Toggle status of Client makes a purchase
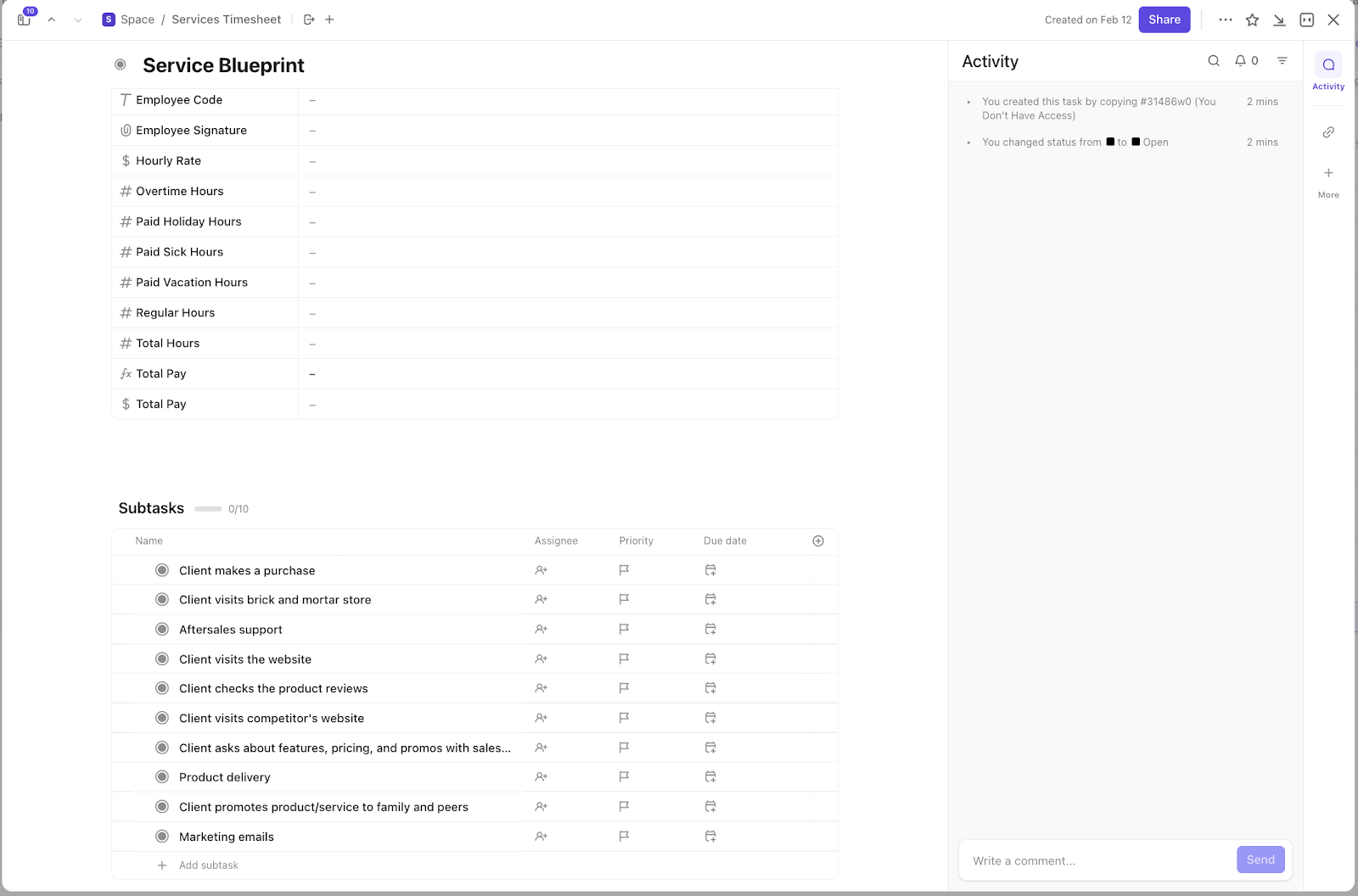The width and height of the screenshot is (1358, 896). pos(162,570)
